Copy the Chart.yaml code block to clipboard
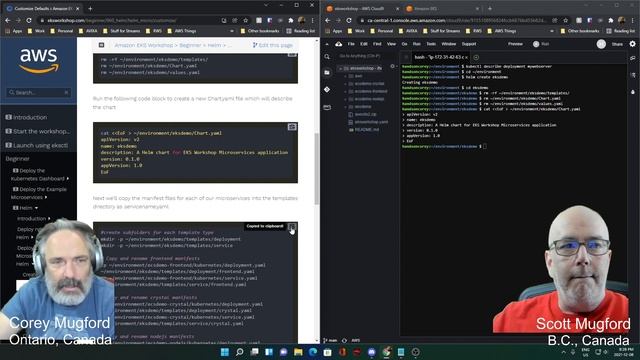 point(292,127)
